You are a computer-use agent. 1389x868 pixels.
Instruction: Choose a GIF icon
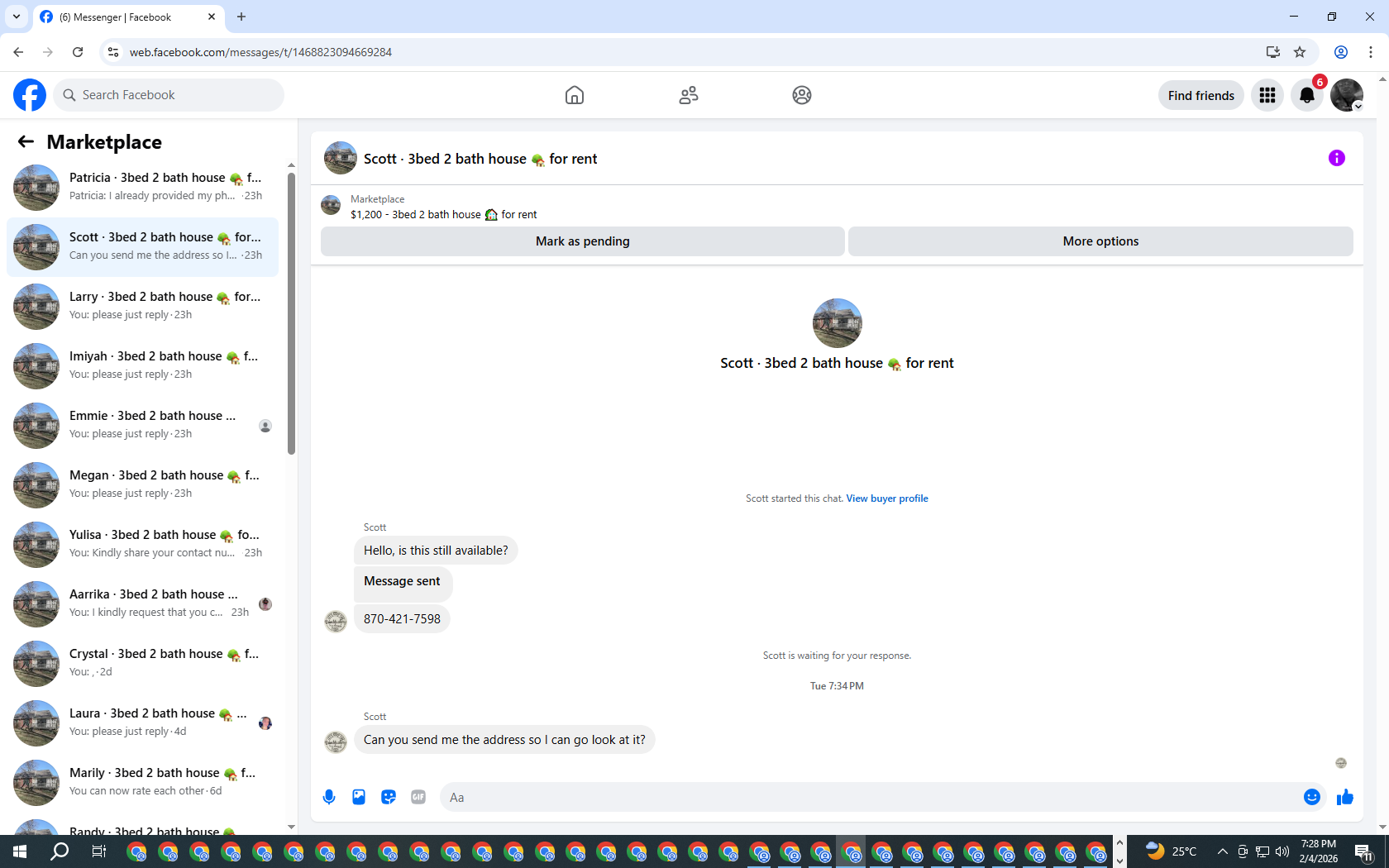418,797
